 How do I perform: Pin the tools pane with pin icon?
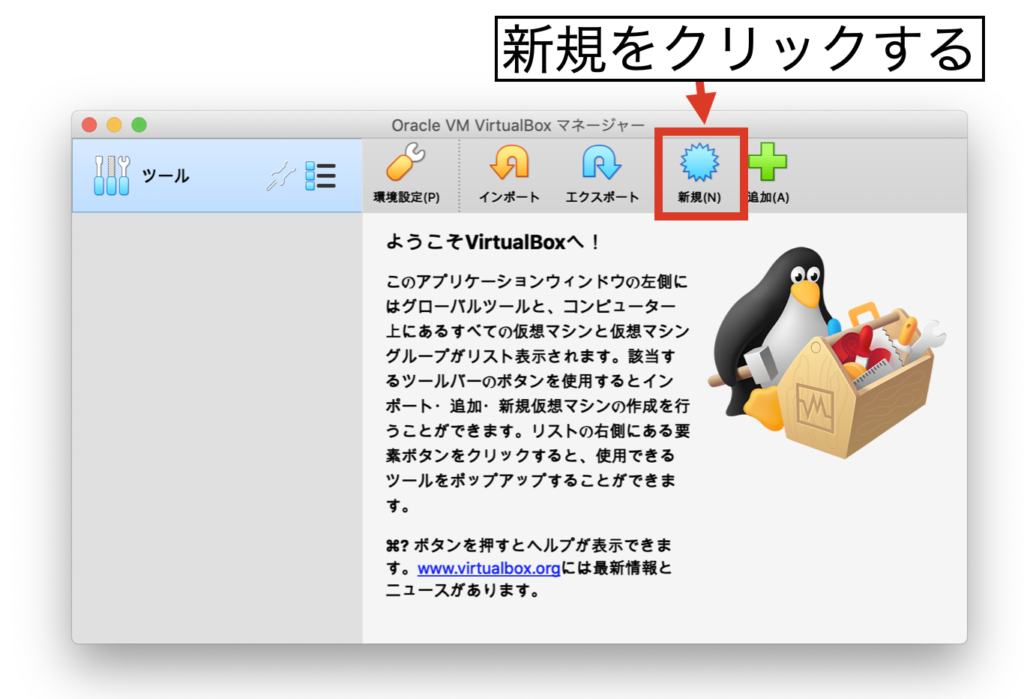281,177
